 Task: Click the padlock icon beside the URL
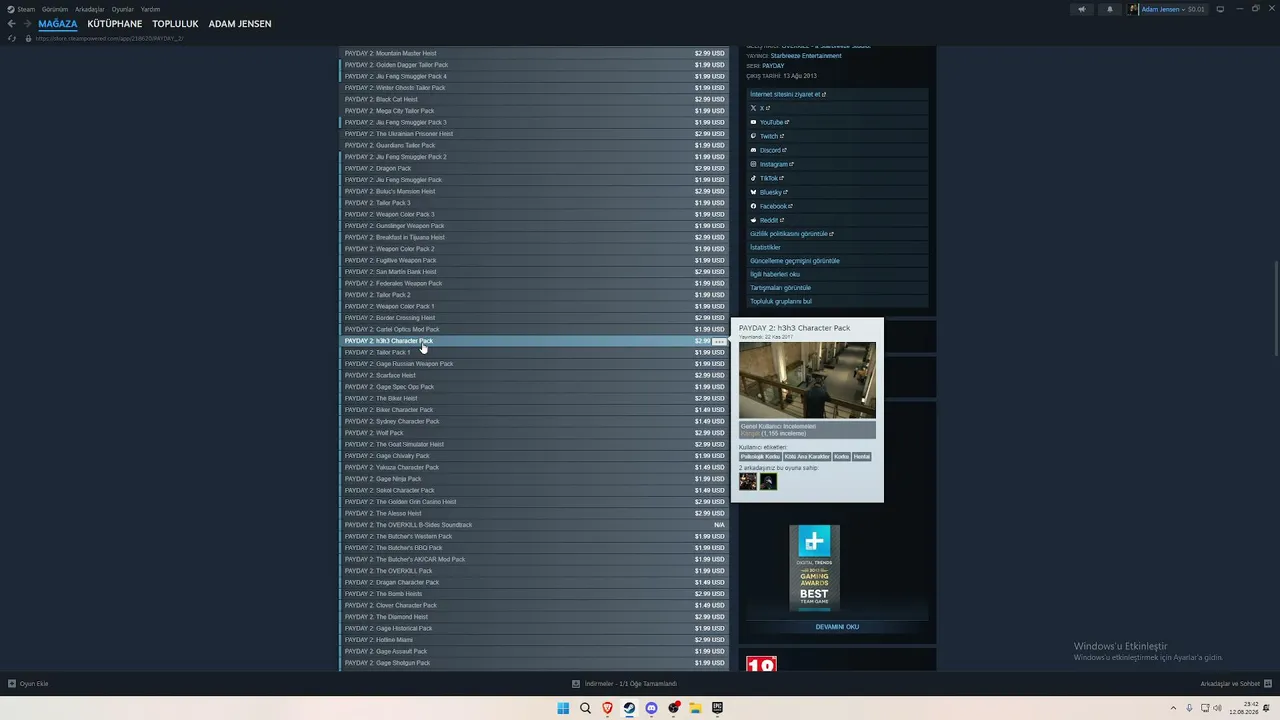[x=27, y=38]
